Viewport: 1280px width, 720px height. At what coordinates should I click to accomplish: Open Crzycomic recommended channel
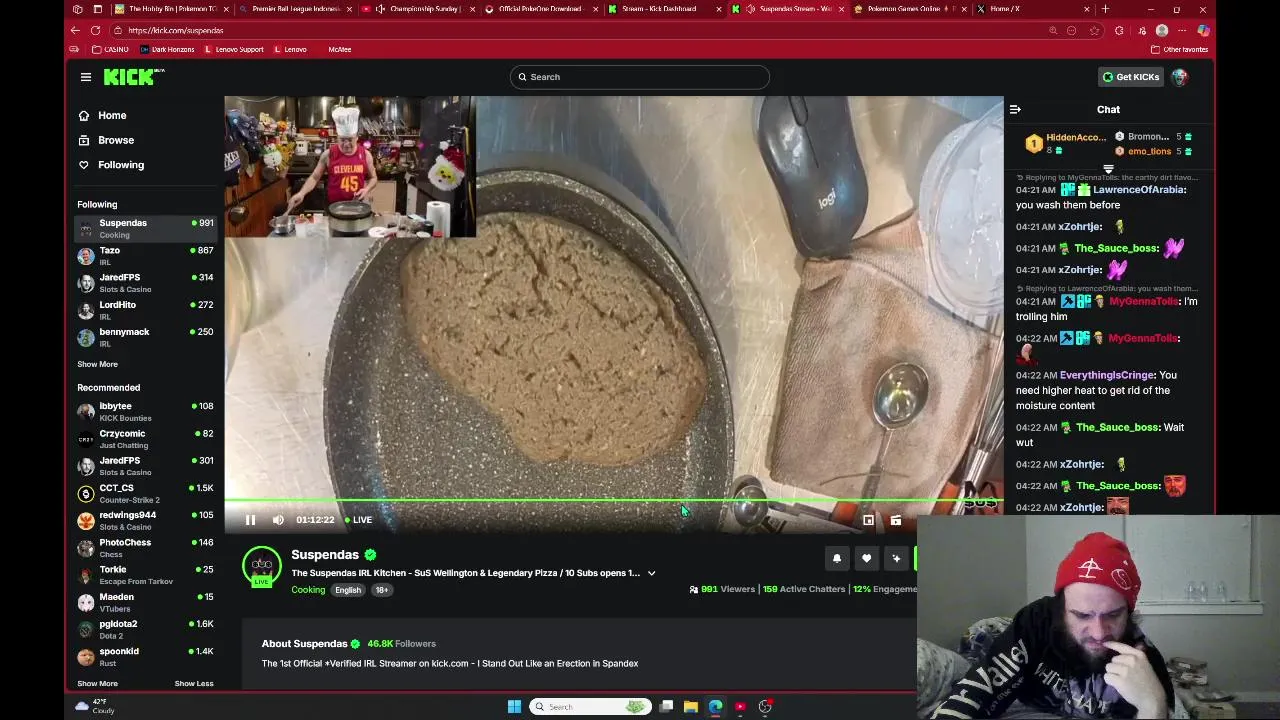pyautogui.click(x=146, y=439)
